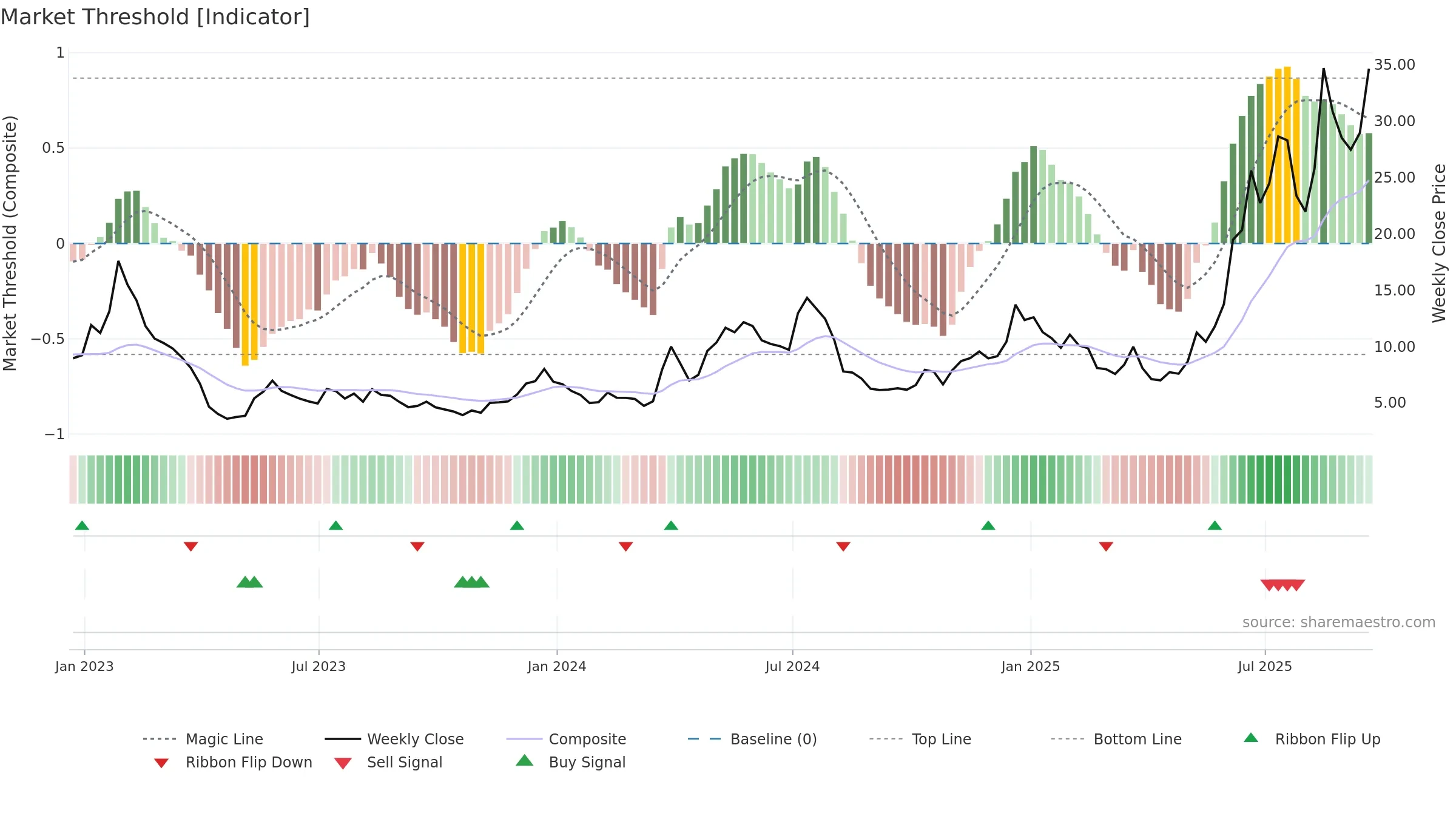Screen dimensions: 1456x819
Task: Toggle the Baseline (0) legend entry
Action: coord(752,739)
